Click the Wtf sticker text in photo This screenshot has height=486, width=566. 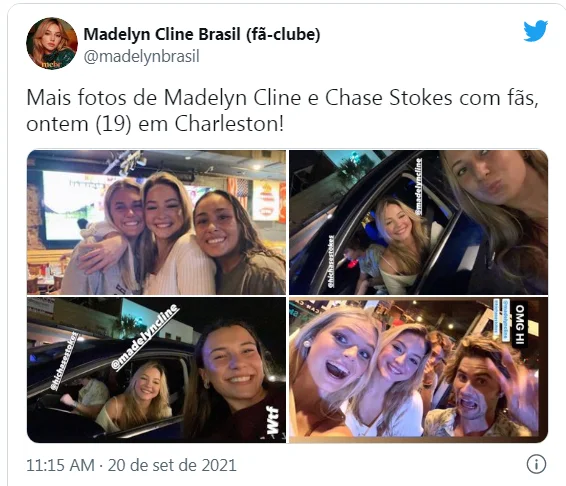pyautogui.click(x=273, y=420)
